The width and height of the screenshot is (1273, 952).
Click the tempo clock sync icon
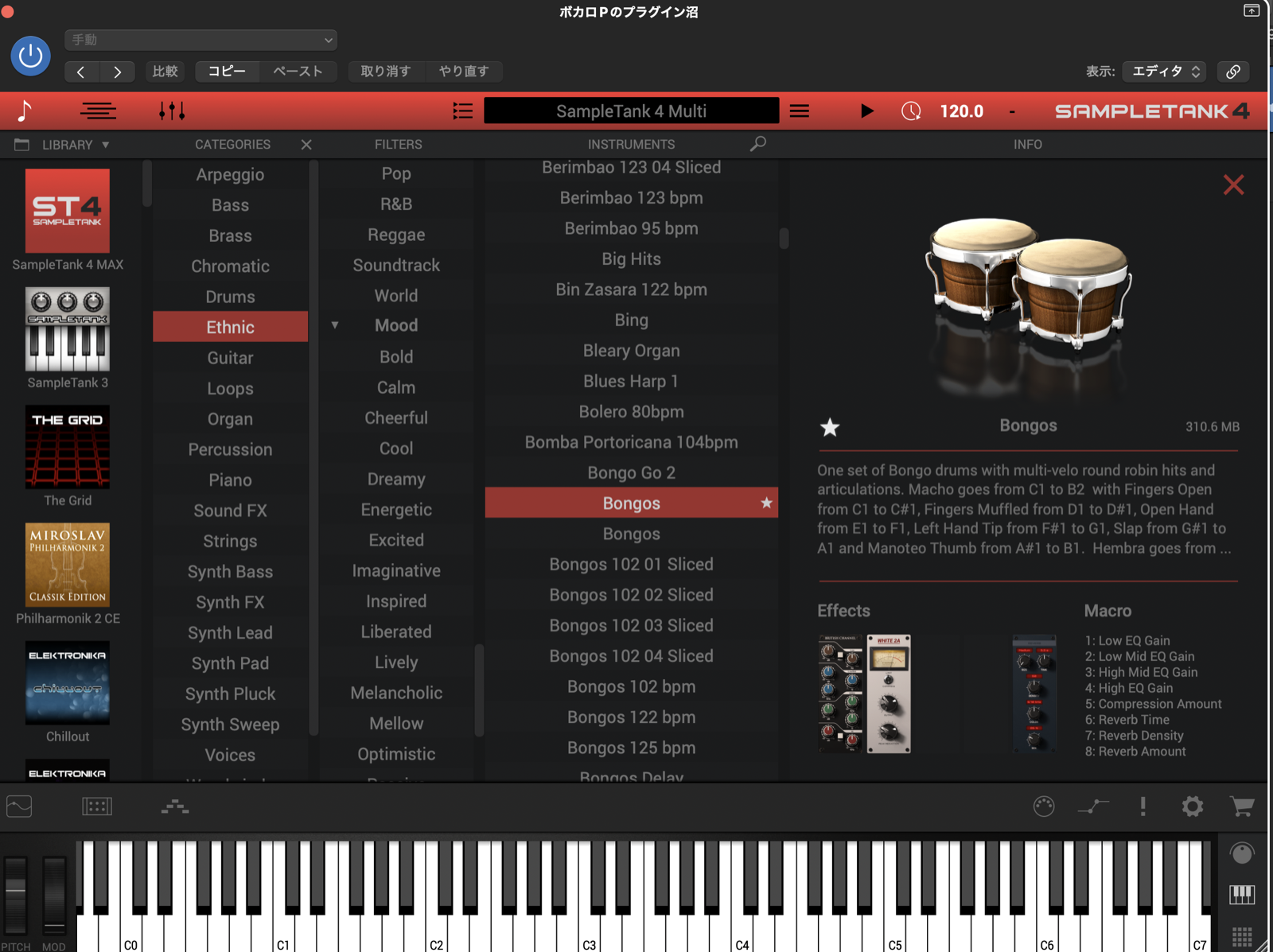(911, 111)
